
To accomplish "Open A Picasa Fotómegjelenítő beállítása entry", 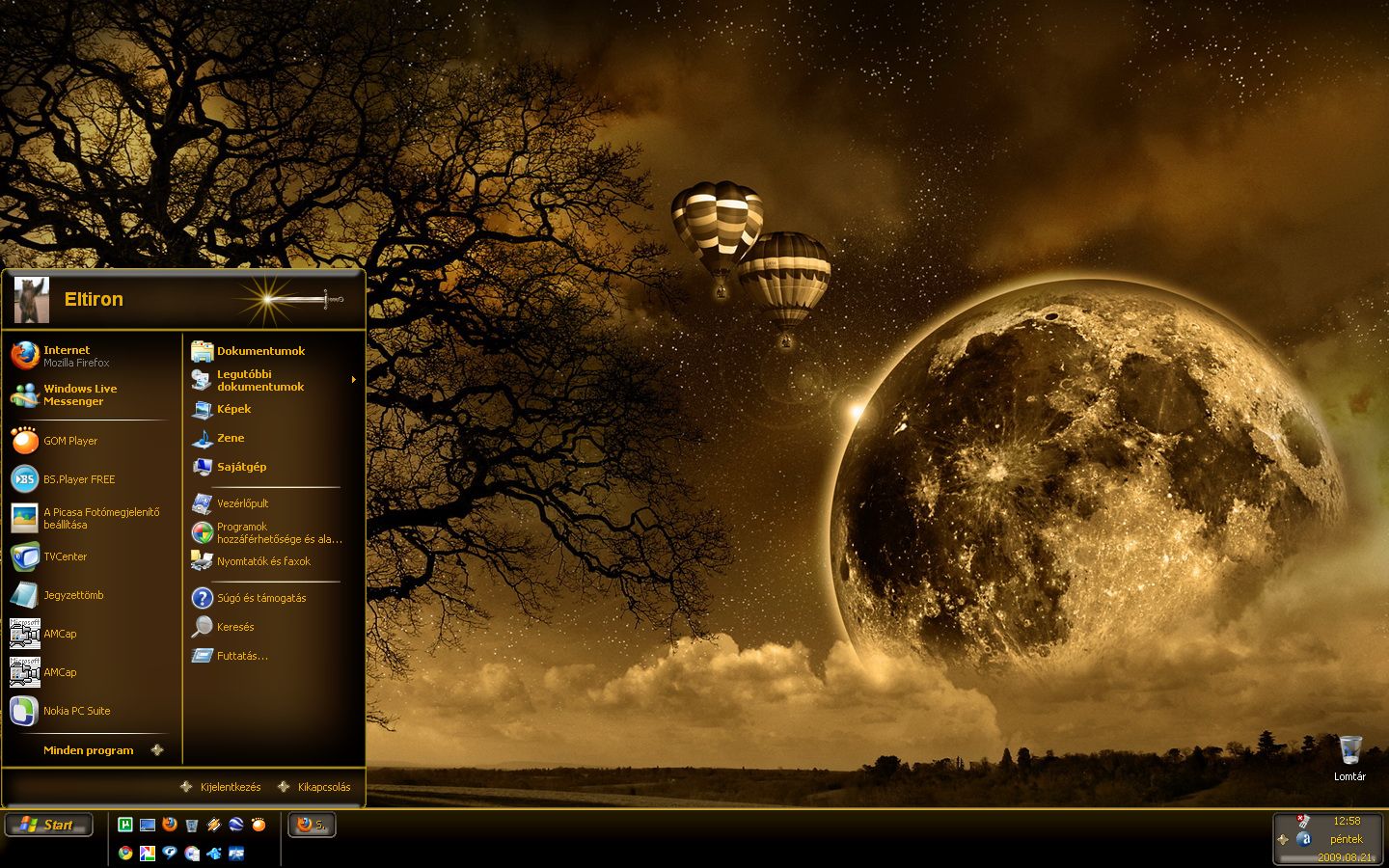I will pyautogui.click(x=91, y=518).
